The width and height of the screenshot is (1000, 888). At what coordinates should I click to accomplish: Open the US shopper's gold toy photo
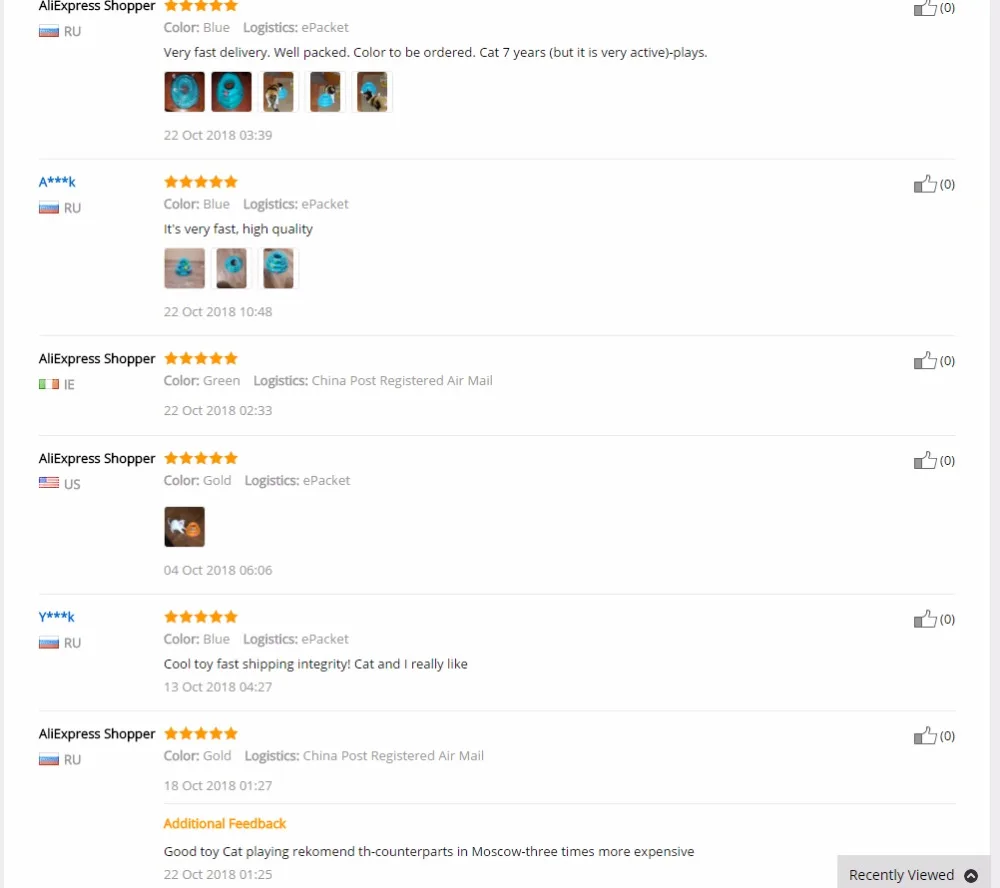pos(184,527)
